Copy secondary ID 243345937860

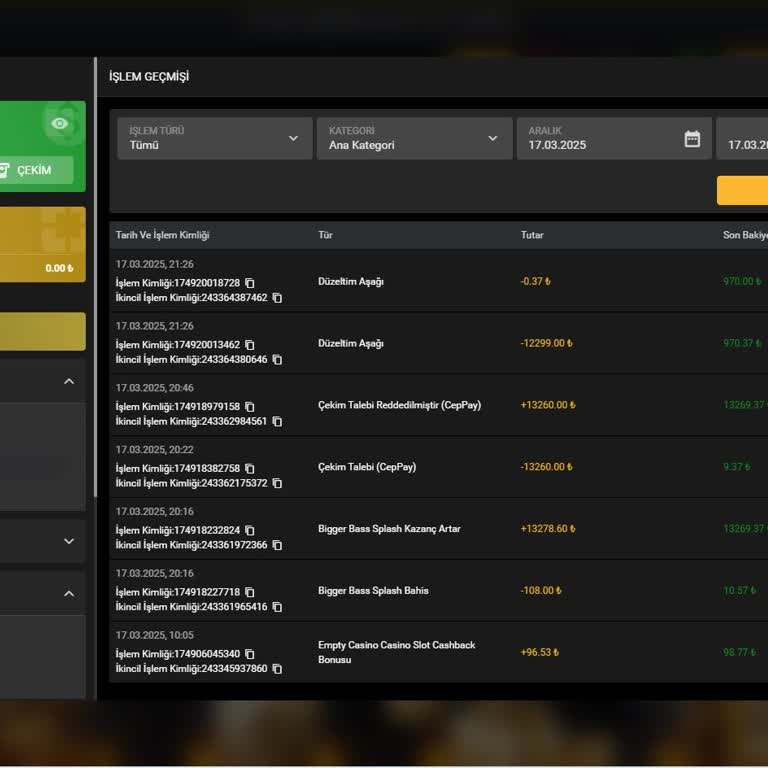(277, 669)
